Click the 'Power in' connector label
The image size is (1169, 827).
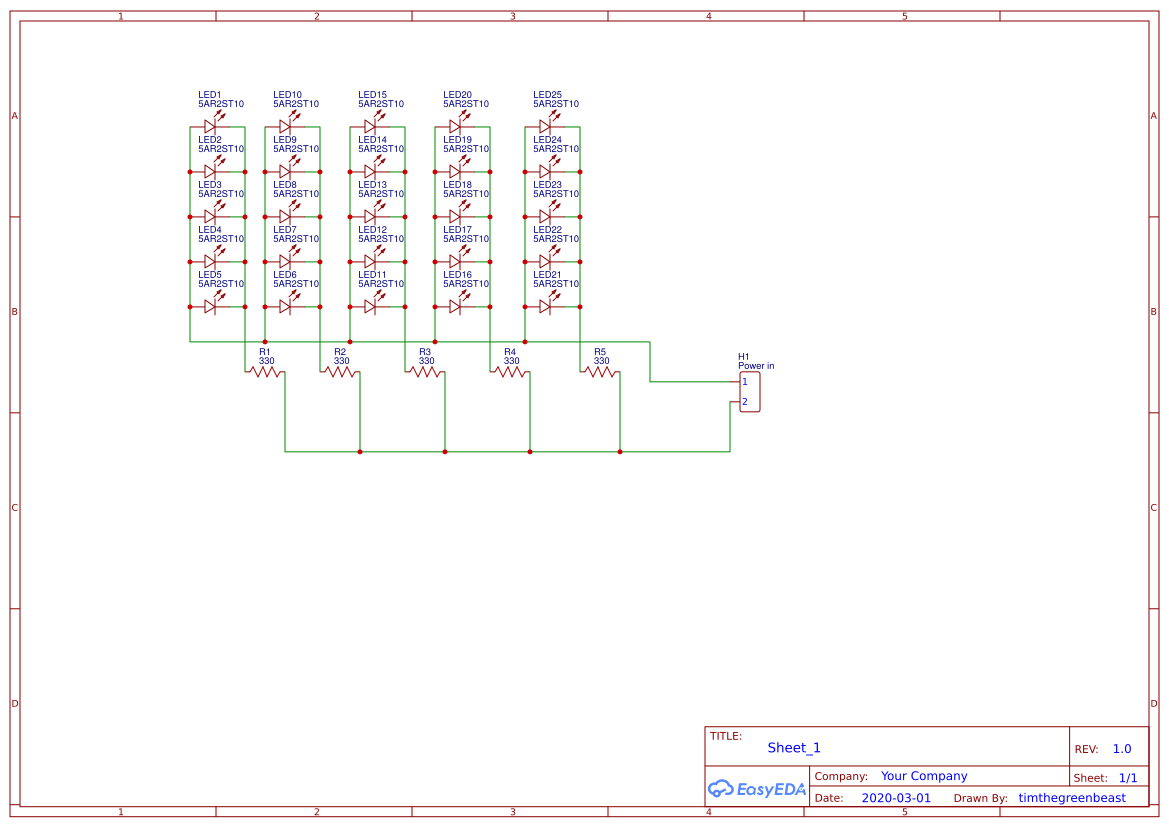tap(756, 366)
